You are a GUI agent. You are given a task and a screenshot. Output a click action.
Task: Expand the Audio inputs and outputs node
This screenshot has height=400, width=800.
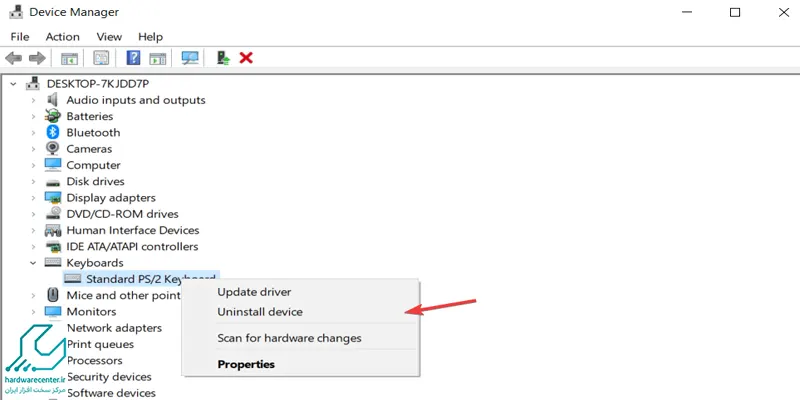[x=33, y=101]
